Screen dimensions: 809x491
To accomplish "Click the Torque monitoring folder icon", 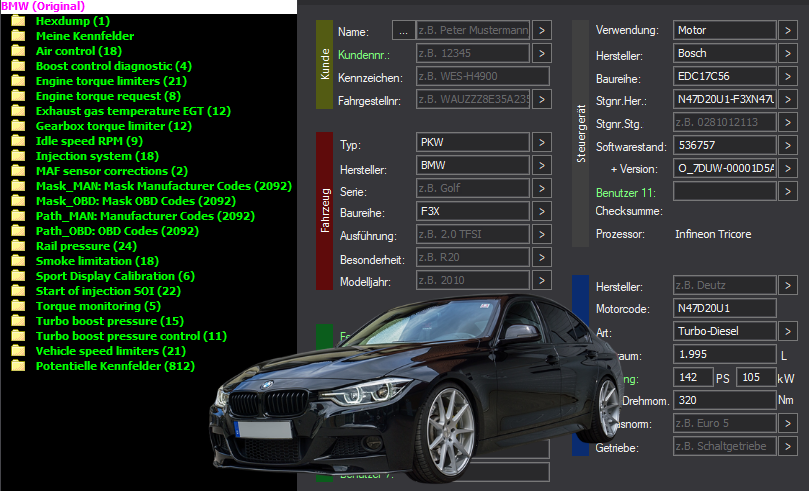I will 18,306.
